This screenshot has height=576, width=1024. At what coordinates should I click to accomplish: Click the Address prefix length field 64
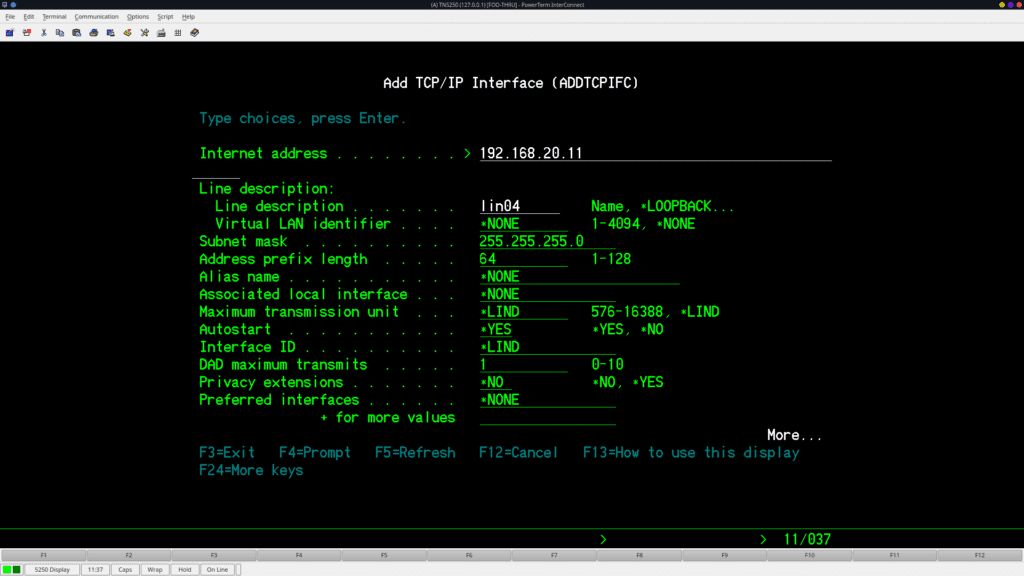tap(524, 259)
